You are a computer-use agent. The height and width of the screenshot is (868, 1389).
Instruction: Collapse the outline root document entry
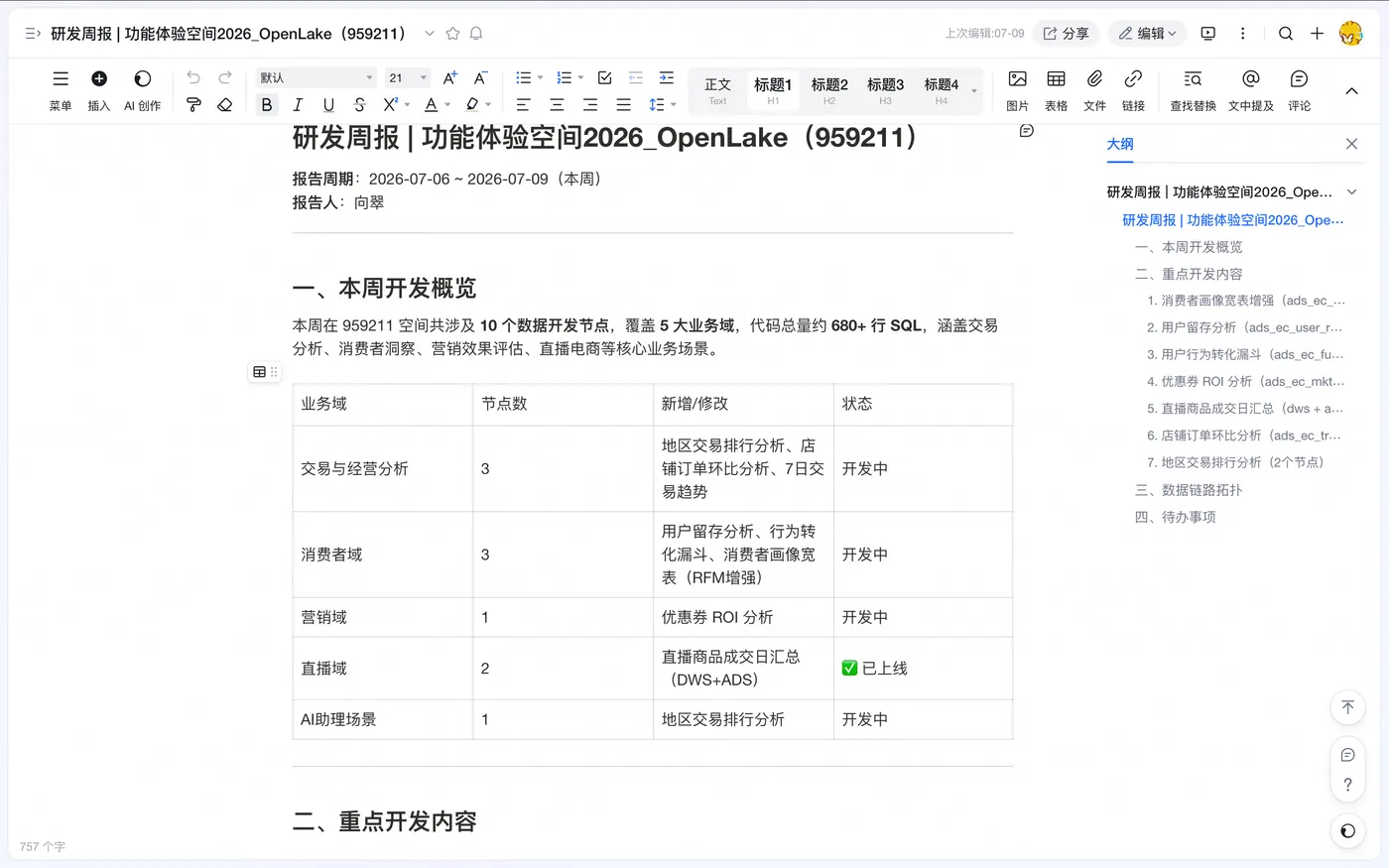click(x=1351, y=192)
